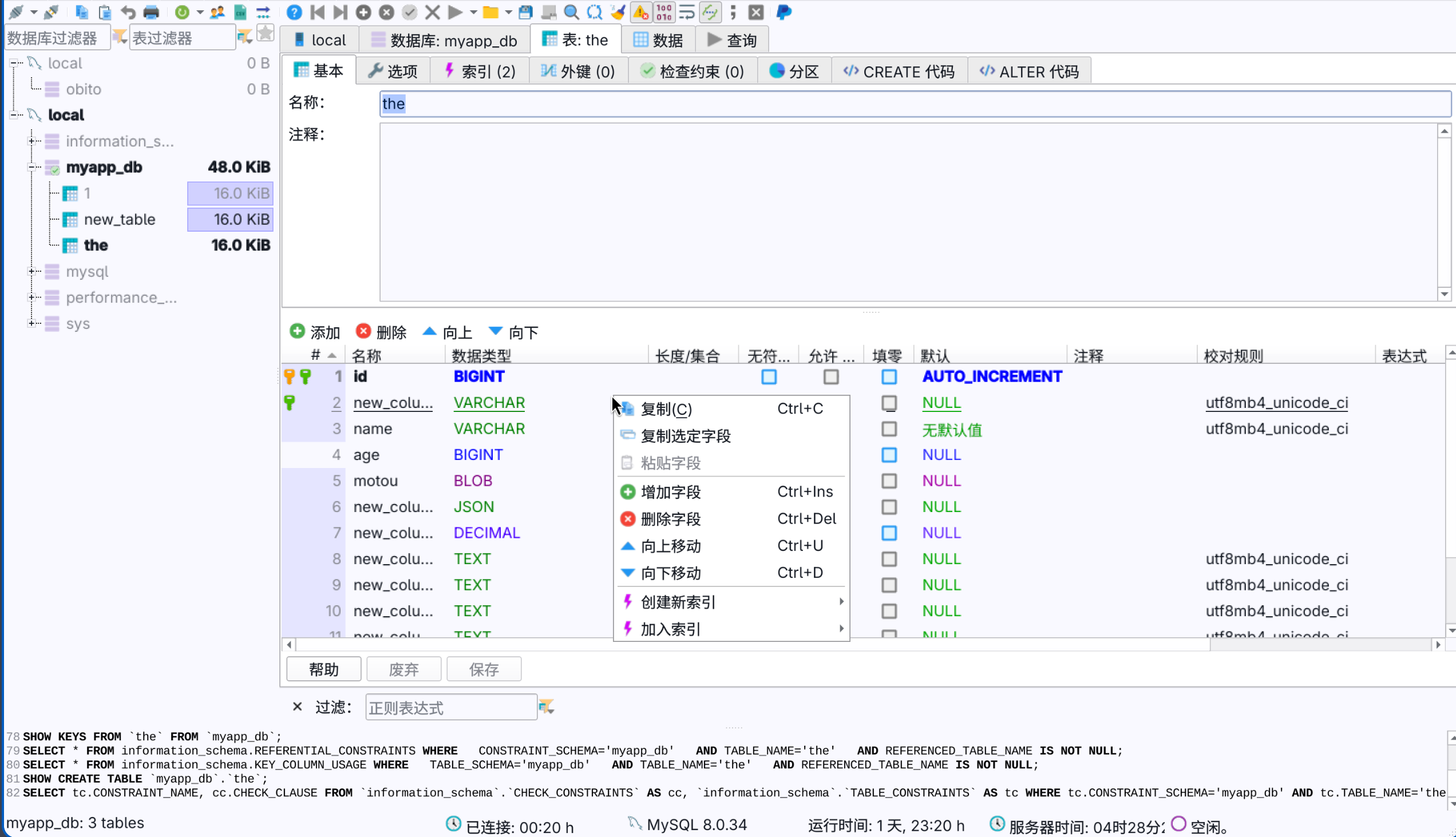Expand the sys database node
This screenshot has height=837, width=1456.
pos(32,323)
